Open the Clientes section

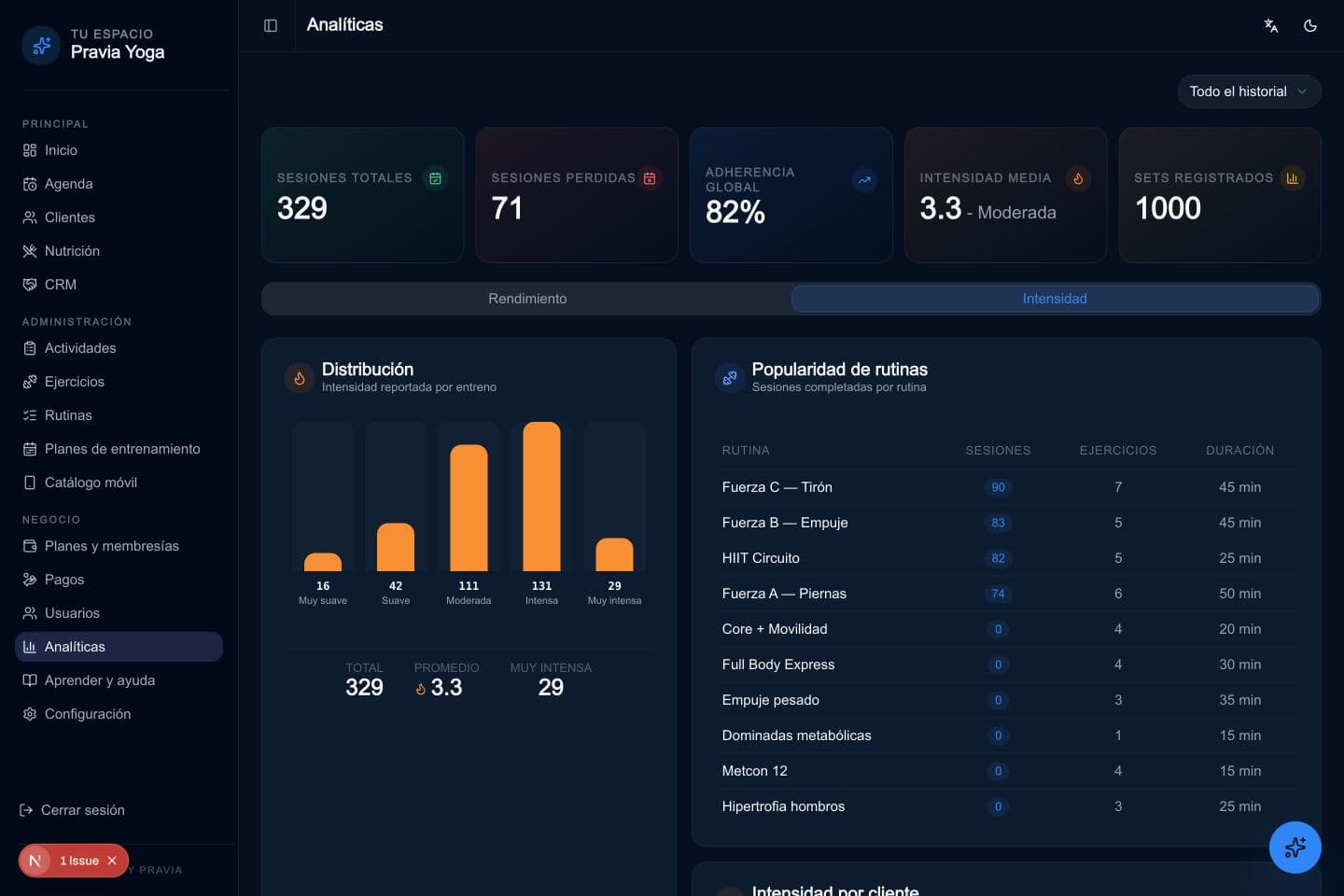pos(119,217)
